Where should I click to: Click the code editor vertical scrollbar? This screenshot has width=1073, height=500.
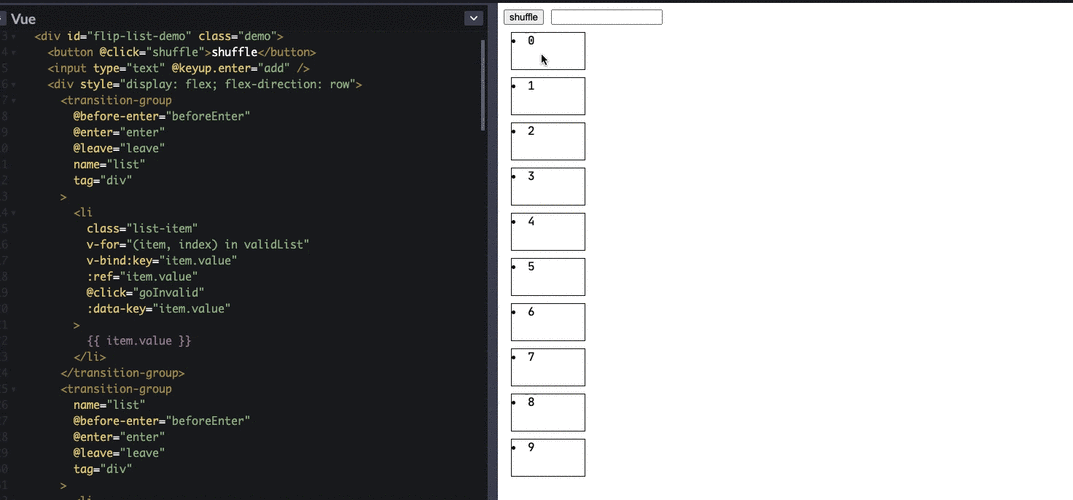tap(483, 85)
